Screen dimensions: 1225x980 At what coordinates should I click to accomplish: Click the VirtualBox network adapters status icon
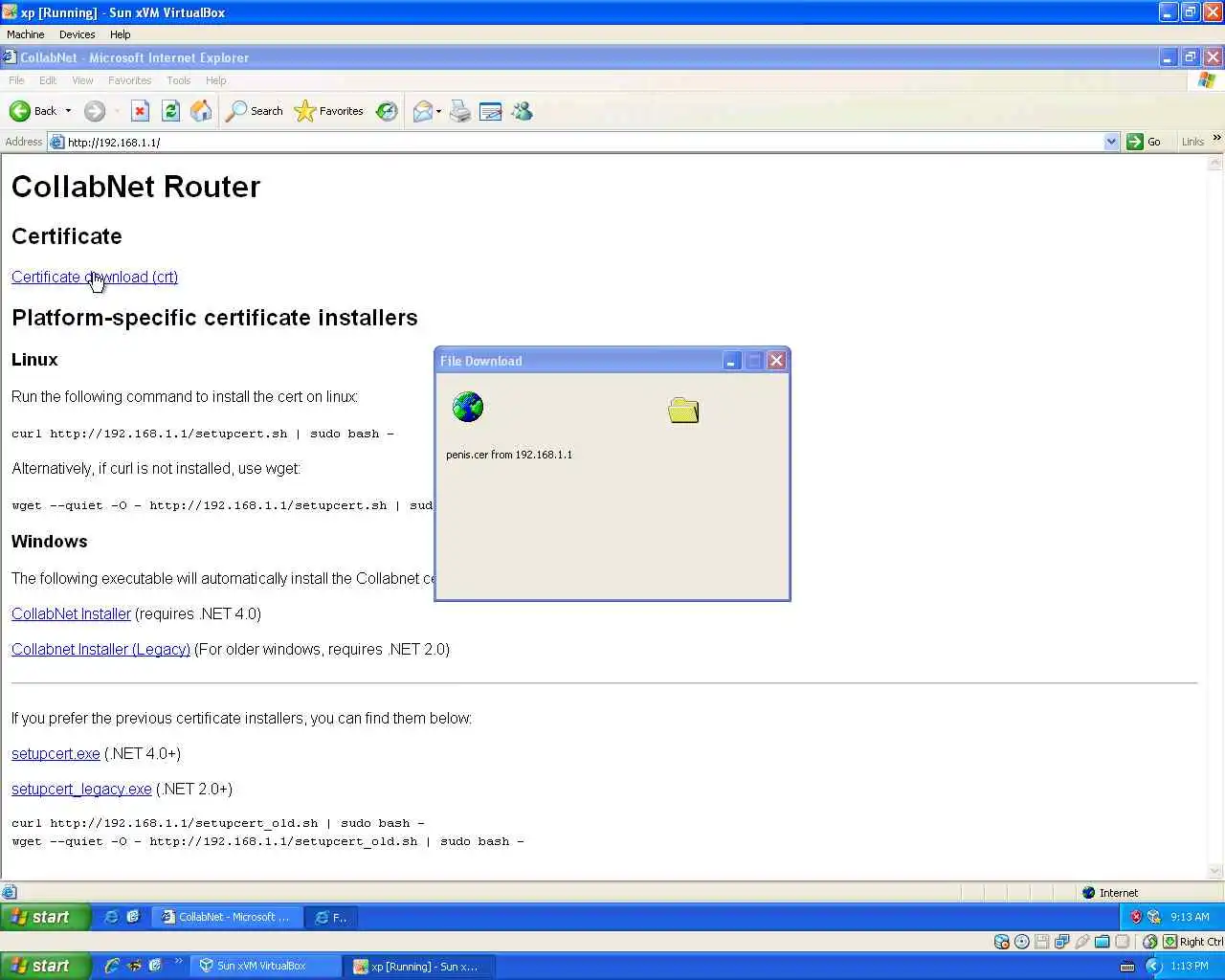pyautogui.click(x=1062, y=942)
